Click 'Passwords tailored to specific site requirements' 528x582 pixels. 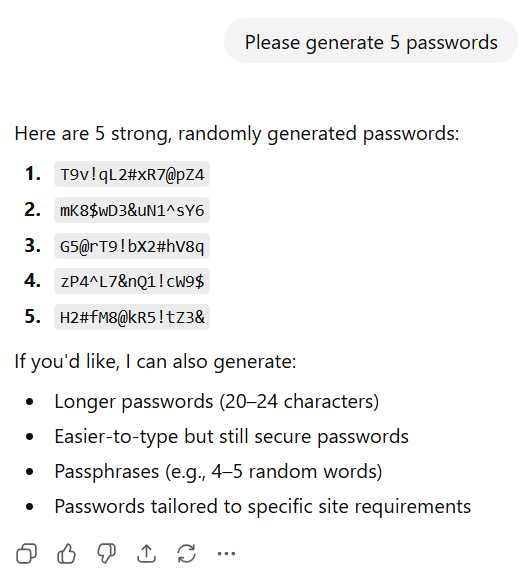263,507
